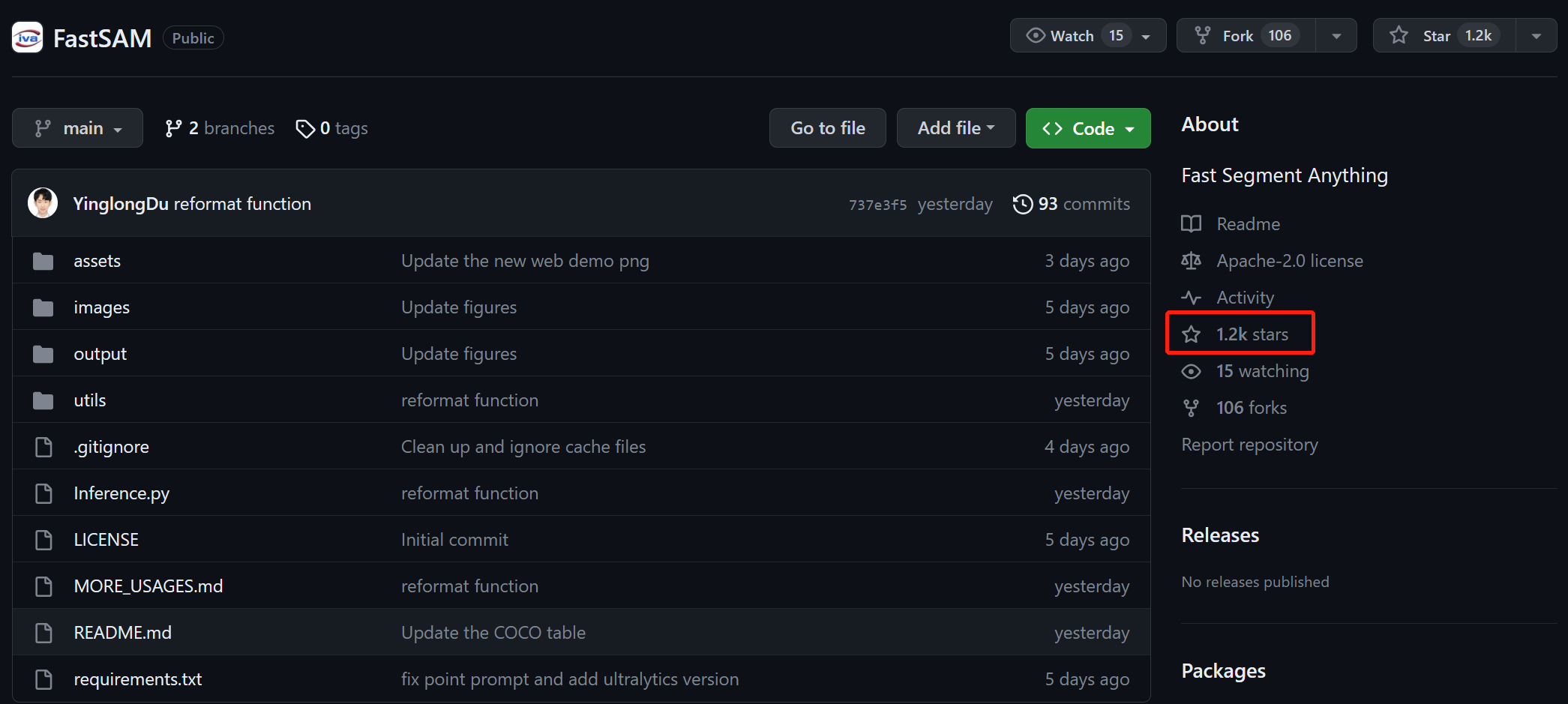1568x704 pixels.
Task: Open the 1.2k stars link
Action: click(1252, 334)
